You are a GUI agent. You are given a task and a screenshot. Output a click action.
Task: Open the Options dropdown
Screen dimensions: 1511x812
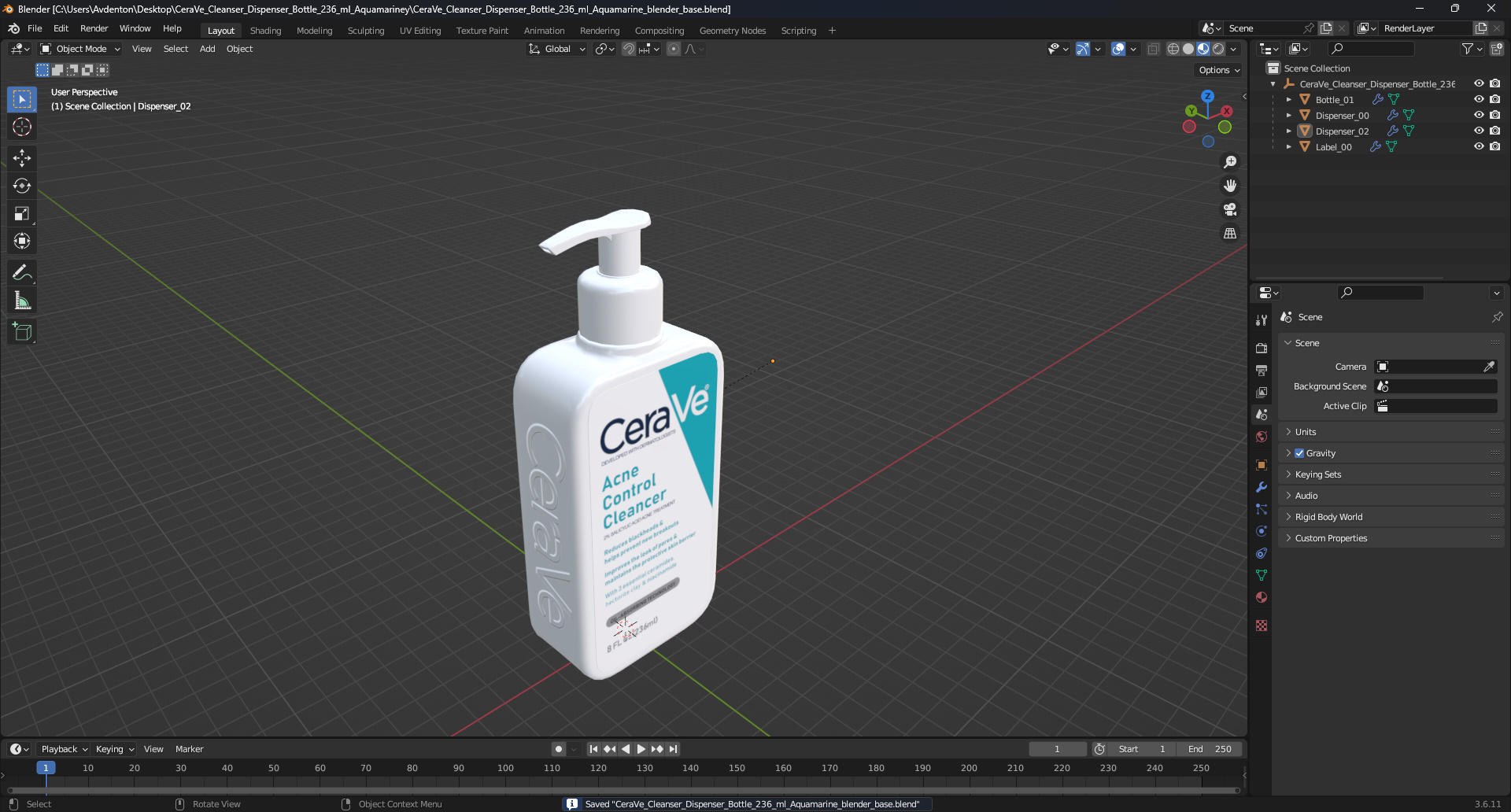tap(1219, 70)
